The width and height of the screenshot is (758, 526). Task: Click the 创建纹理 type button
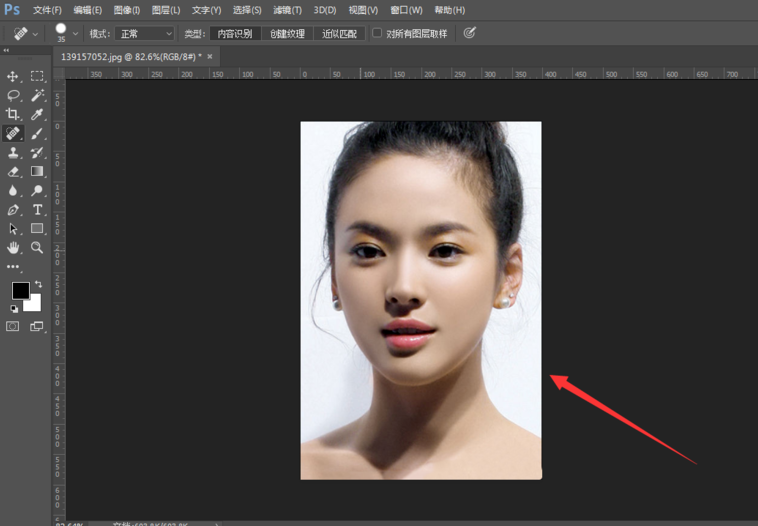[288, 33]
